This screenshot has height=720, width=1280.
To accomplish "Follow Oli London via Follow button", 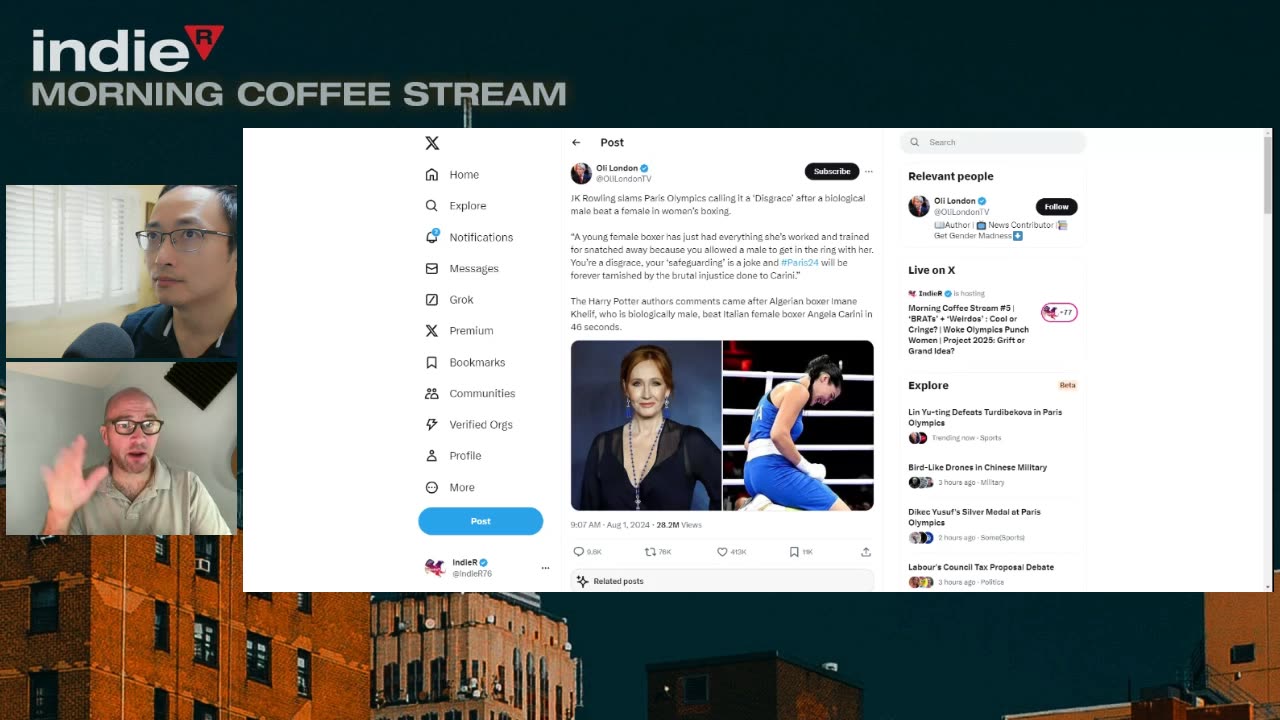I will tap(1057, 206).
